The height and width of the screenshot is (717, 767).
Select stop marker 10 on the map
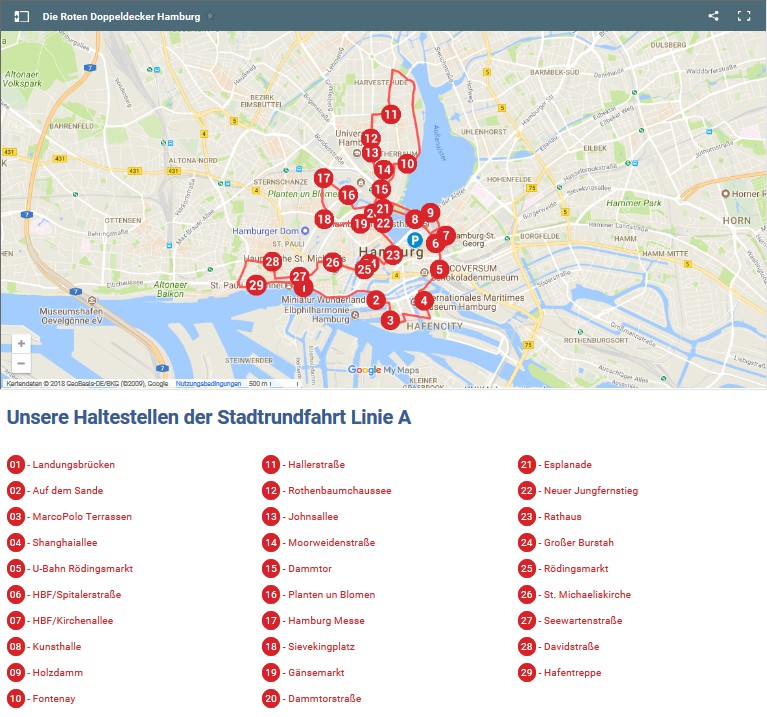coord(407,163)
